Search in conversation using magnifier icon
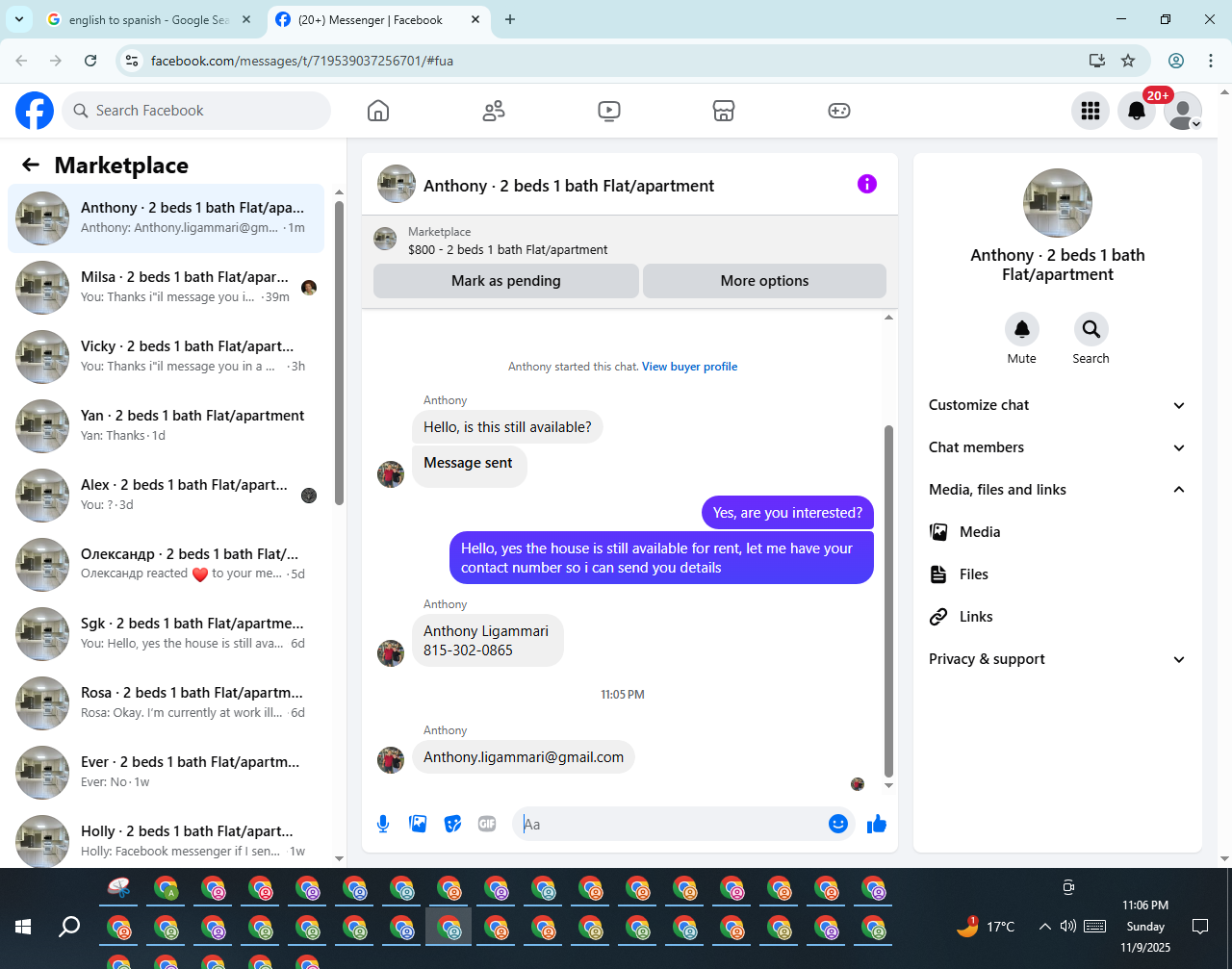 [1091, 329]
